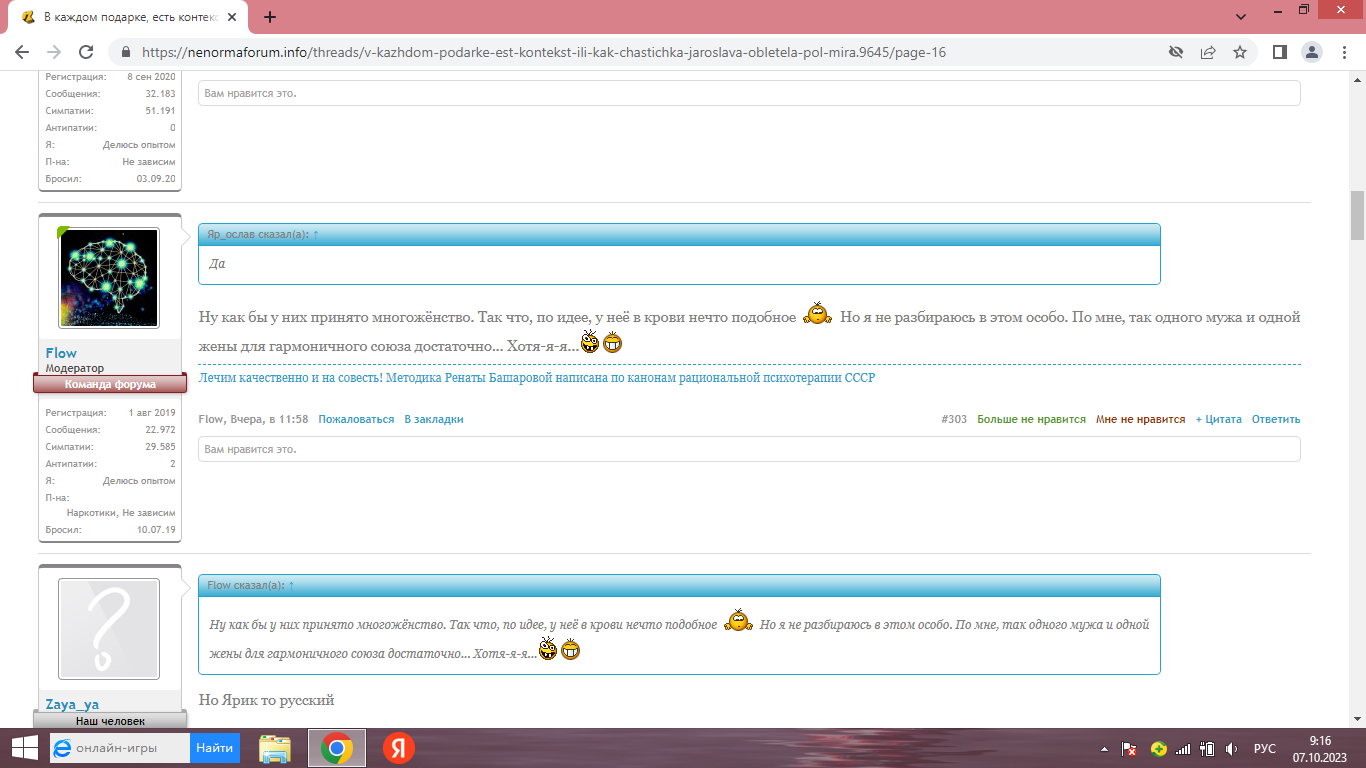The width and height of the screenshot is (1366, 768).
Task: Click the Windows Start button
Action: point(23,748)
